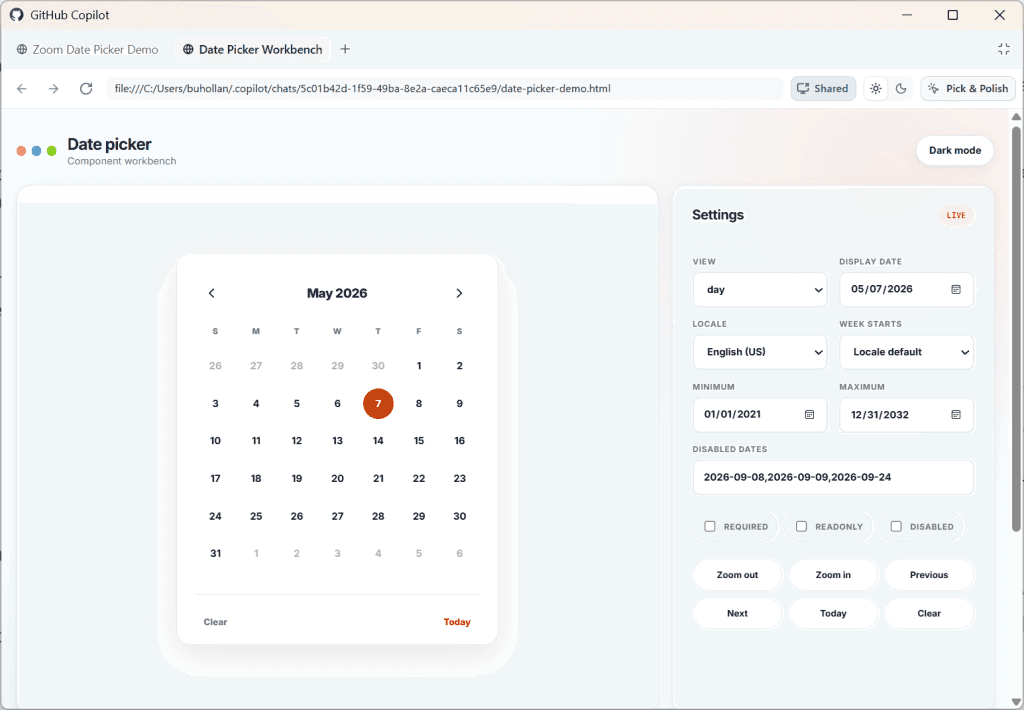Open the View dropdown showing day
The width and height of the screenshot is (1024, 710).
(760, 289)
